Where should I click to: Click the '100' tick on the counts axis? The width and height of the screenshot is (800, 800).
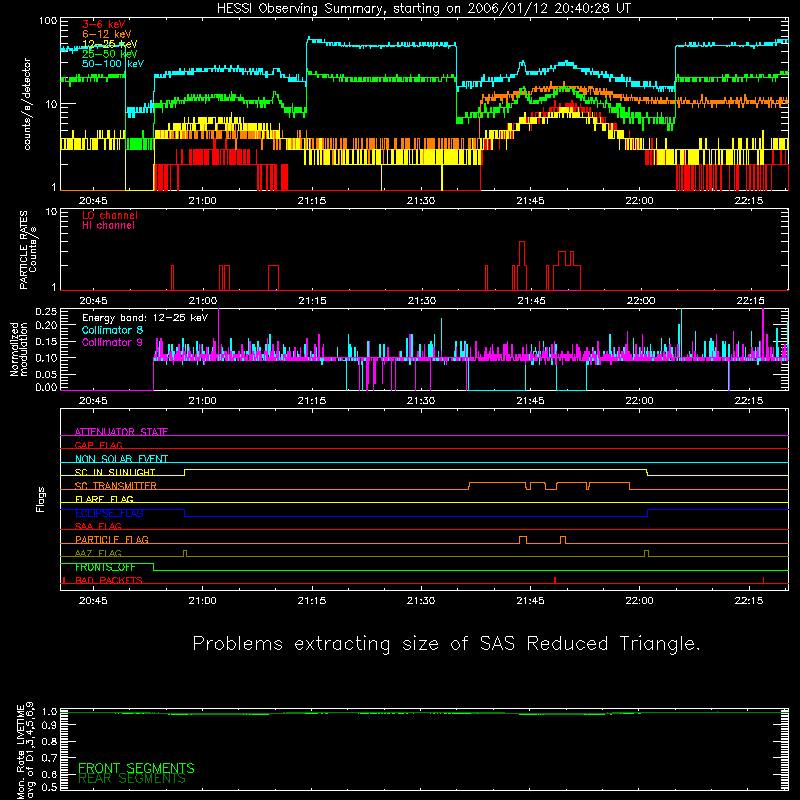(x=47, y=21)
